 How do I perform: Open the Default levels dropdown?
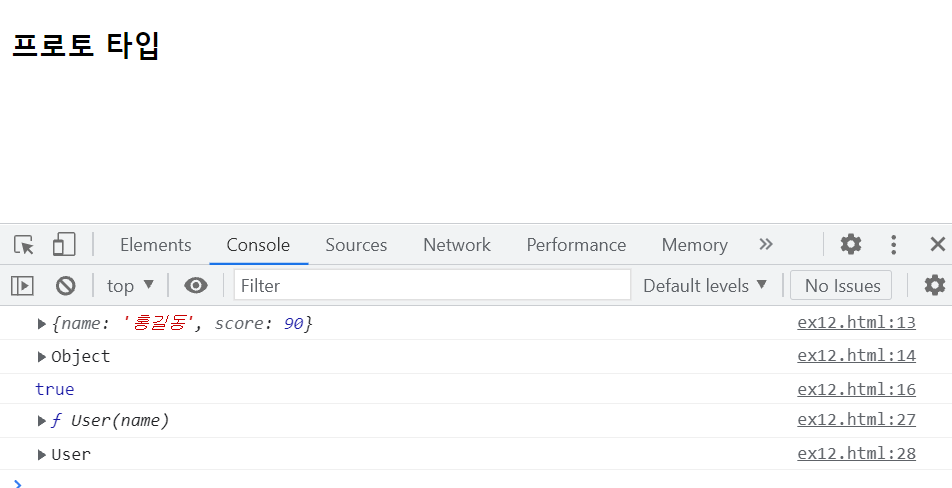[x=705, y=285]
